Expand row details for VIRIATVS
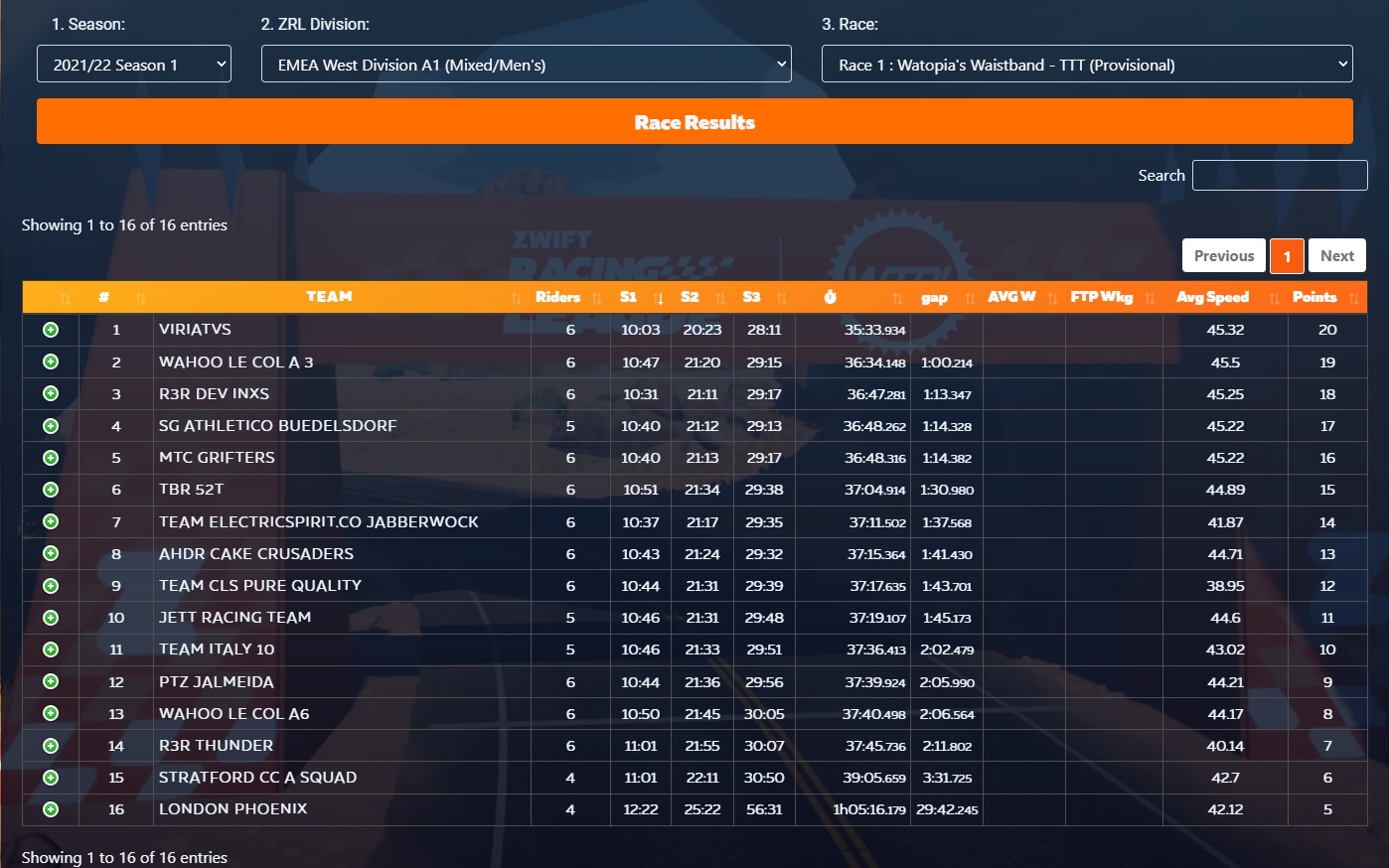The height and width of the screenshot is (868, 1389). click(x=51, y=330)
